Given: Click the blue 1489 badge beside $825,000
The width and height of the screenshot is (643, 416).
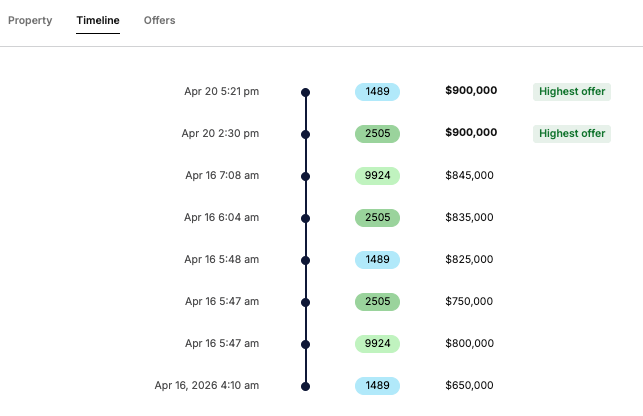Looking at the screenshot, I should tap(377, 260).
